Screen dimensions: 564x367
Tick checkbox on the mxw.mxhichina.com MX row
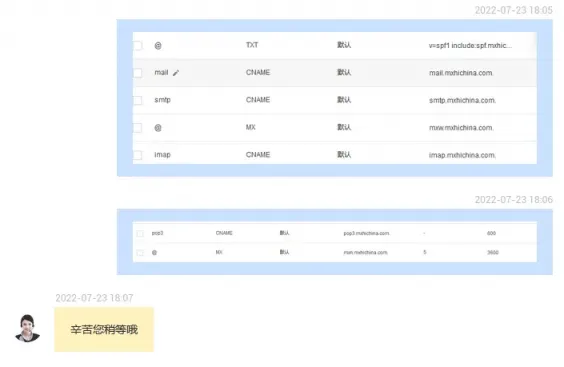pyautogui.click(x=137, y=128)
